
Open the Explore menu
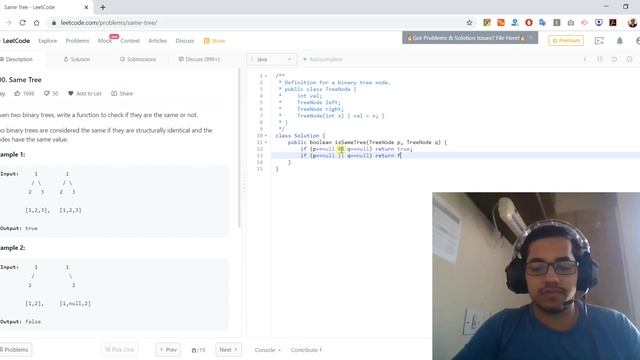coord(48,41)
